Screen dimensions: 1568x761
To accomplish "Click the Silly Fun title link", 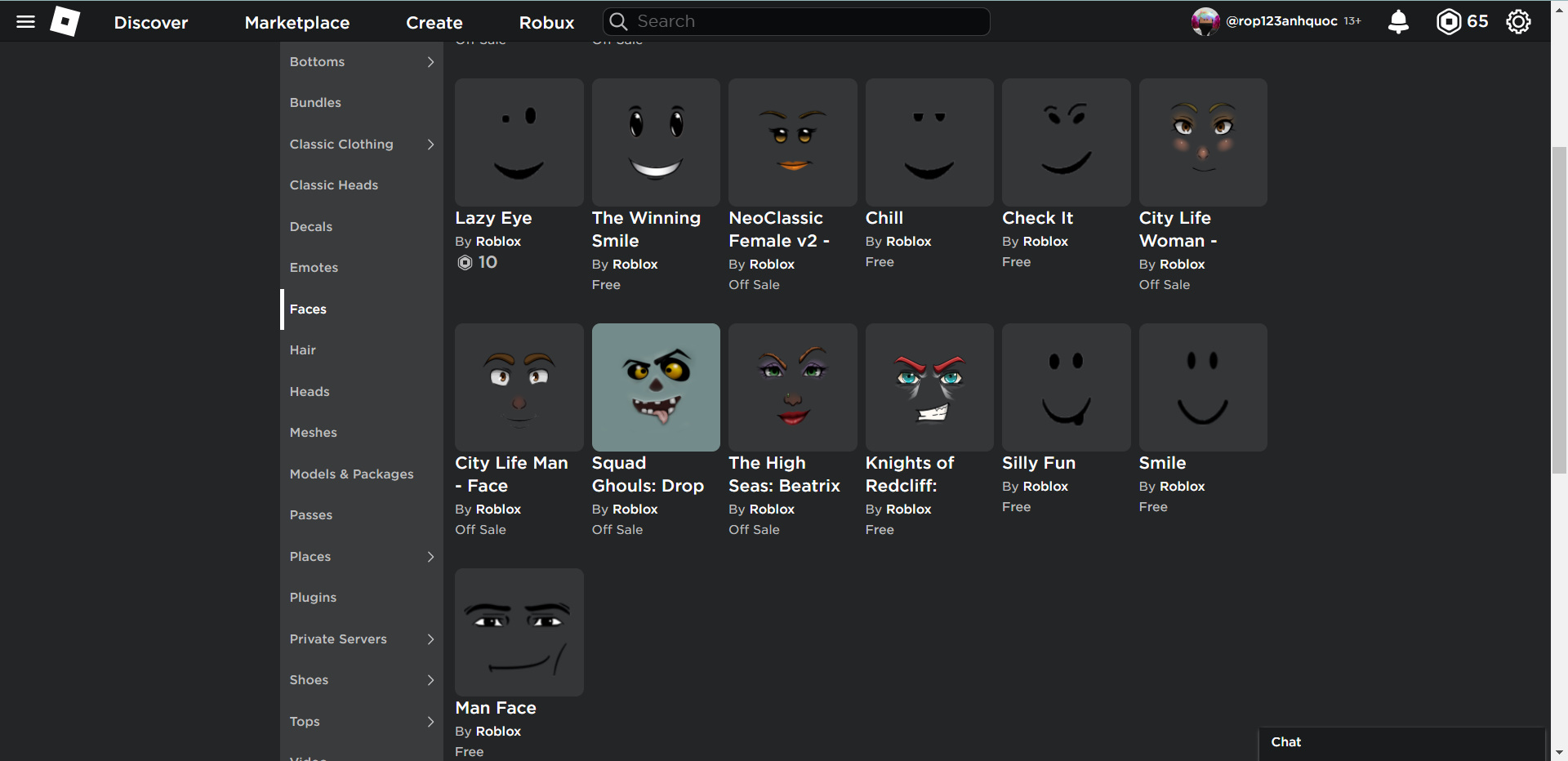I will (x=1039, y=463).
